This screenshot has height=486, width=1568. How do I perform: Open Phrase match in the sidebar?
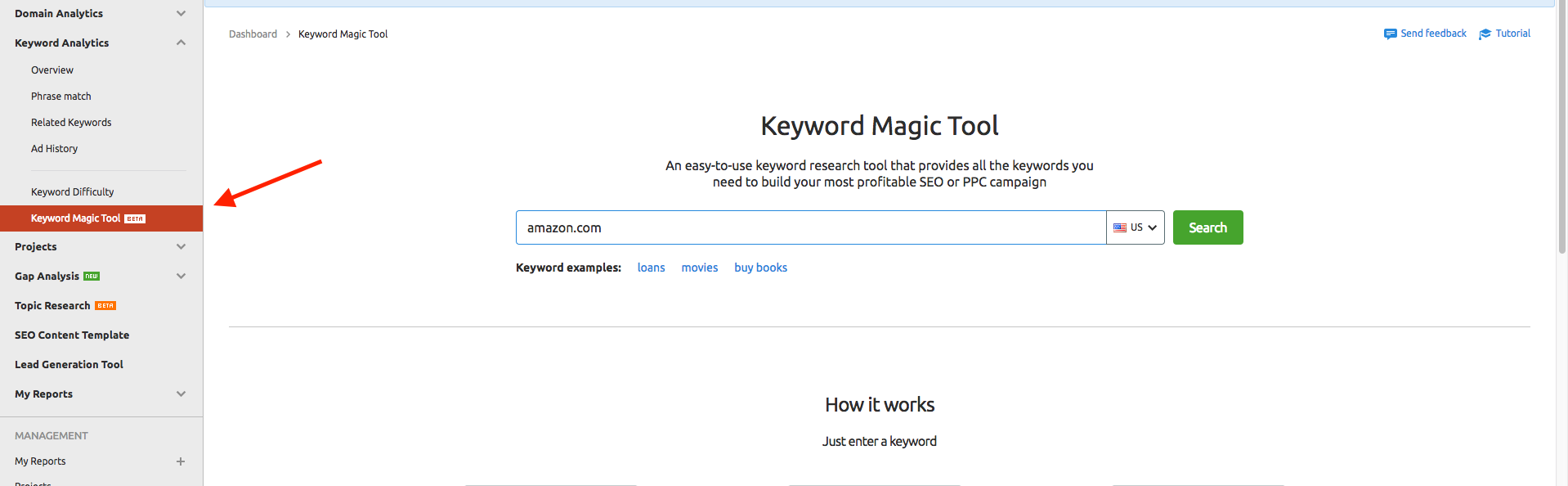[x=61, y=97]
